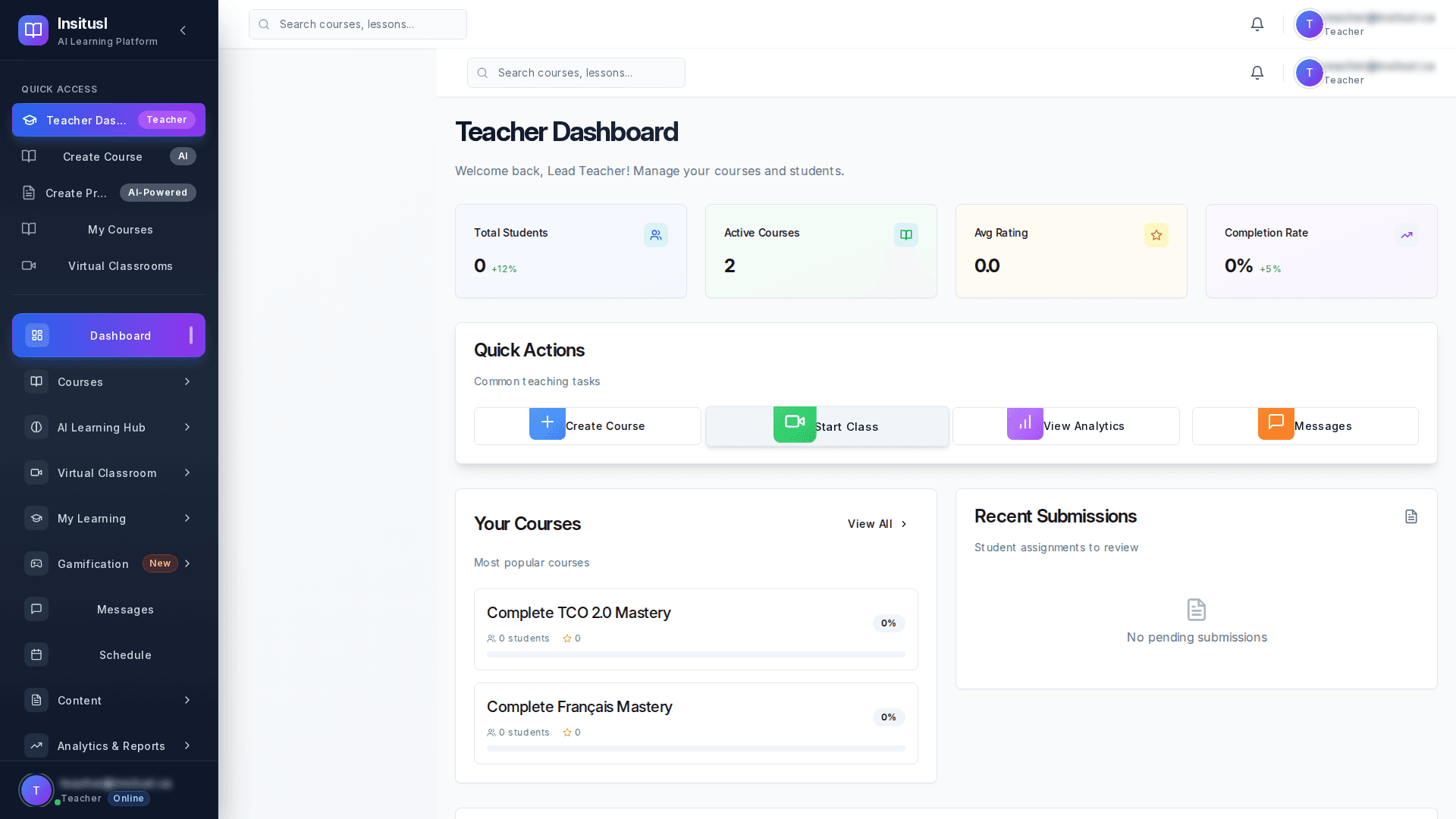Screen dimensions: 1456x819
Task: Click the Recent Submissions document icon
Action: [1410, 516]
